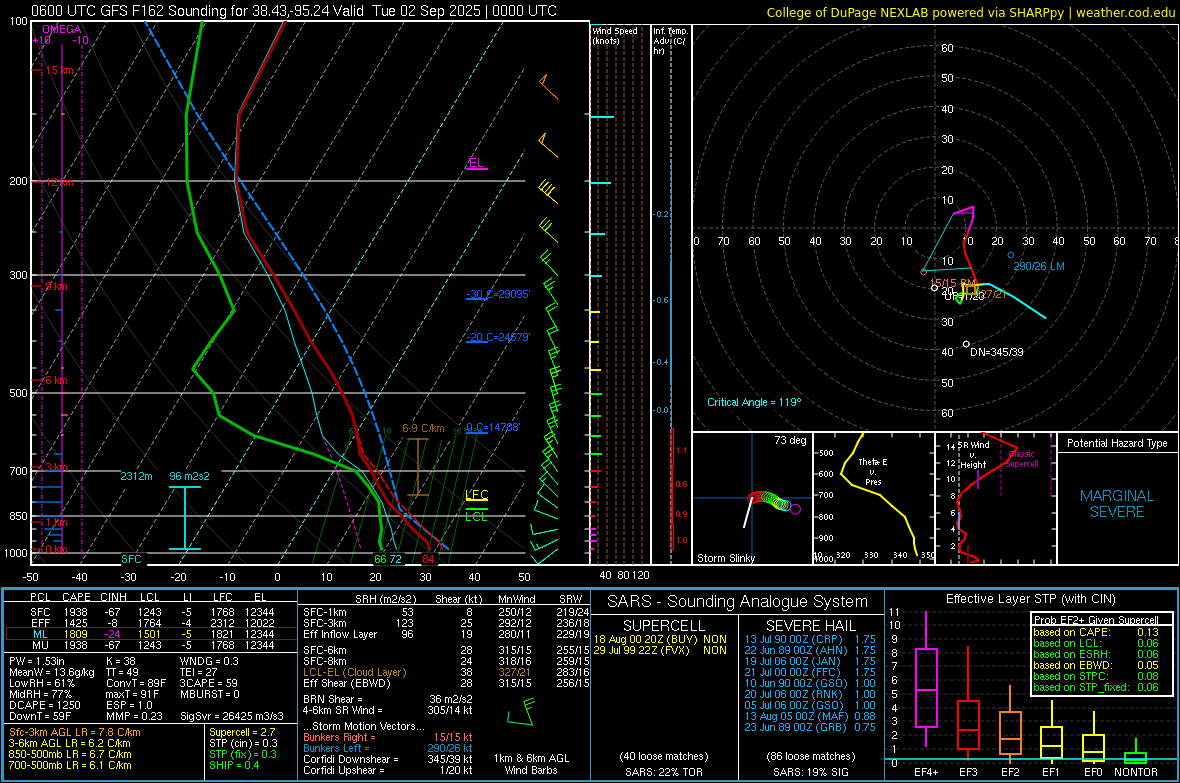Select the -30 C=29095' height label
Image resolution: width=1180 pixels, height=783 pixels.
[x=498, y=294]
